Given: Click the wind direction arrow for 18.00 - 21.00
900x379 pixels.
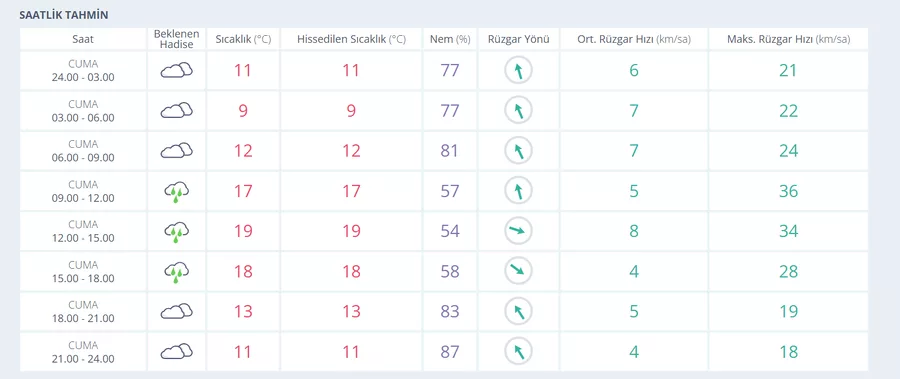Looking at the screenshot, I should [x=518, y=312].
